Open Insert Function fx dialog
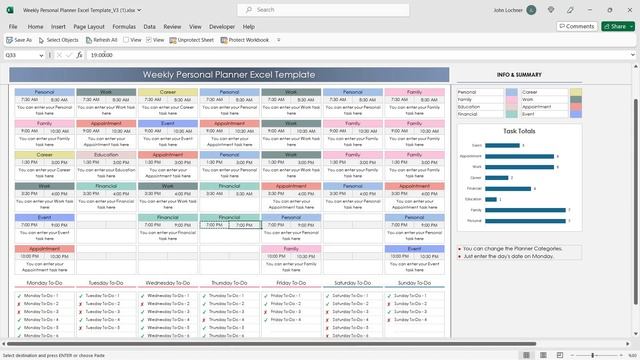The height and width of the screenshot is (360, 640). coord(79,55)
